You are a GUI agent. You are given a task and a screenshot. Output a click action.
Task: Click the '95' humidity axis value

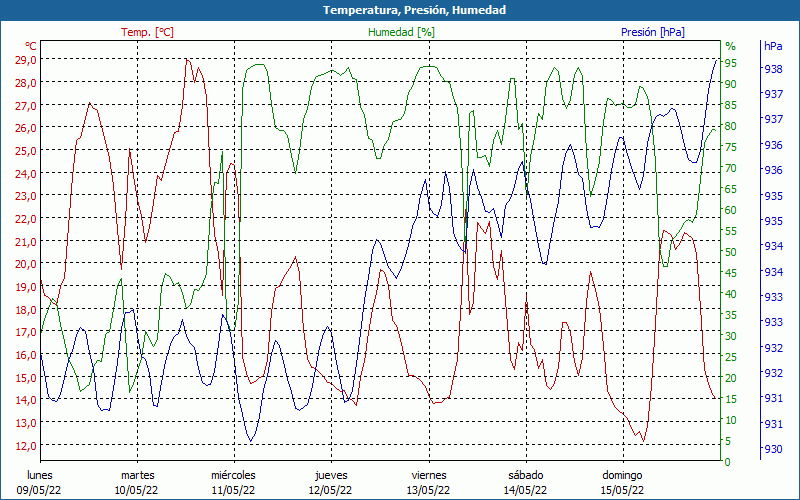click(x=731, y=63)
